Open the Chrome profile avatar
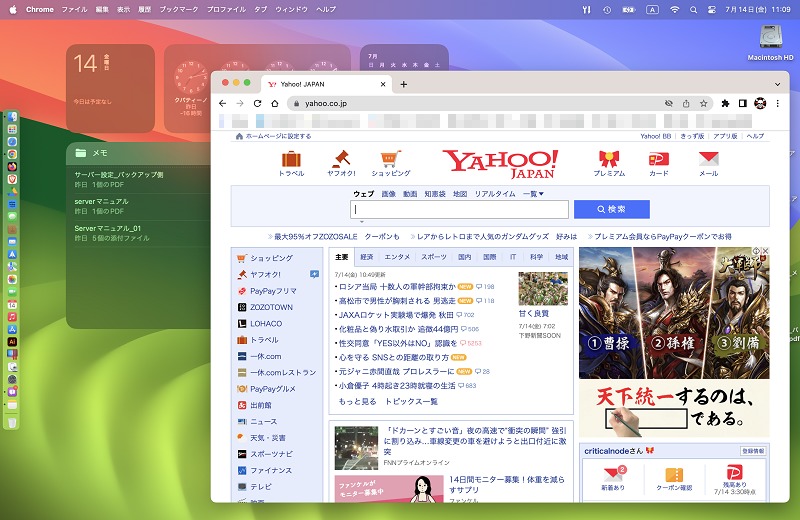The height and width of the screenshot is (520, 800). coord(760,104)
